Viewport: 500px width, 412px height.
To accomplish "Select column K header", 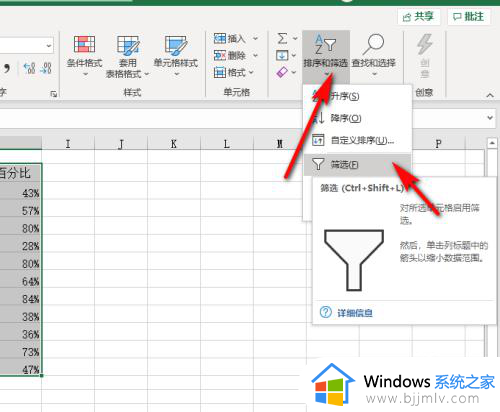I will (x=174, y=144).
